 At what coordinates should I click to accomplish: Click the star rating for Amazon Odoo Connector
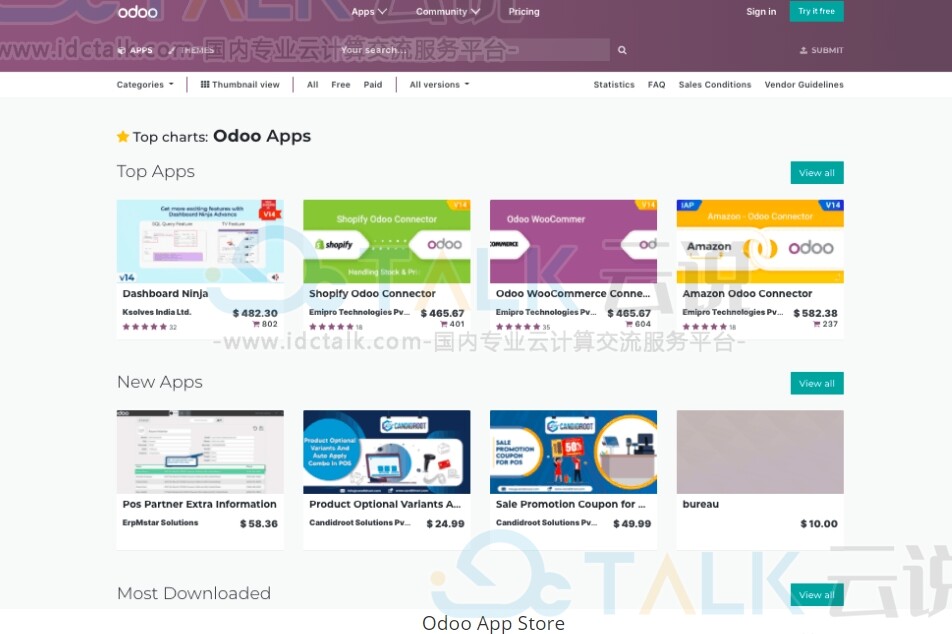tap(705, 327)
